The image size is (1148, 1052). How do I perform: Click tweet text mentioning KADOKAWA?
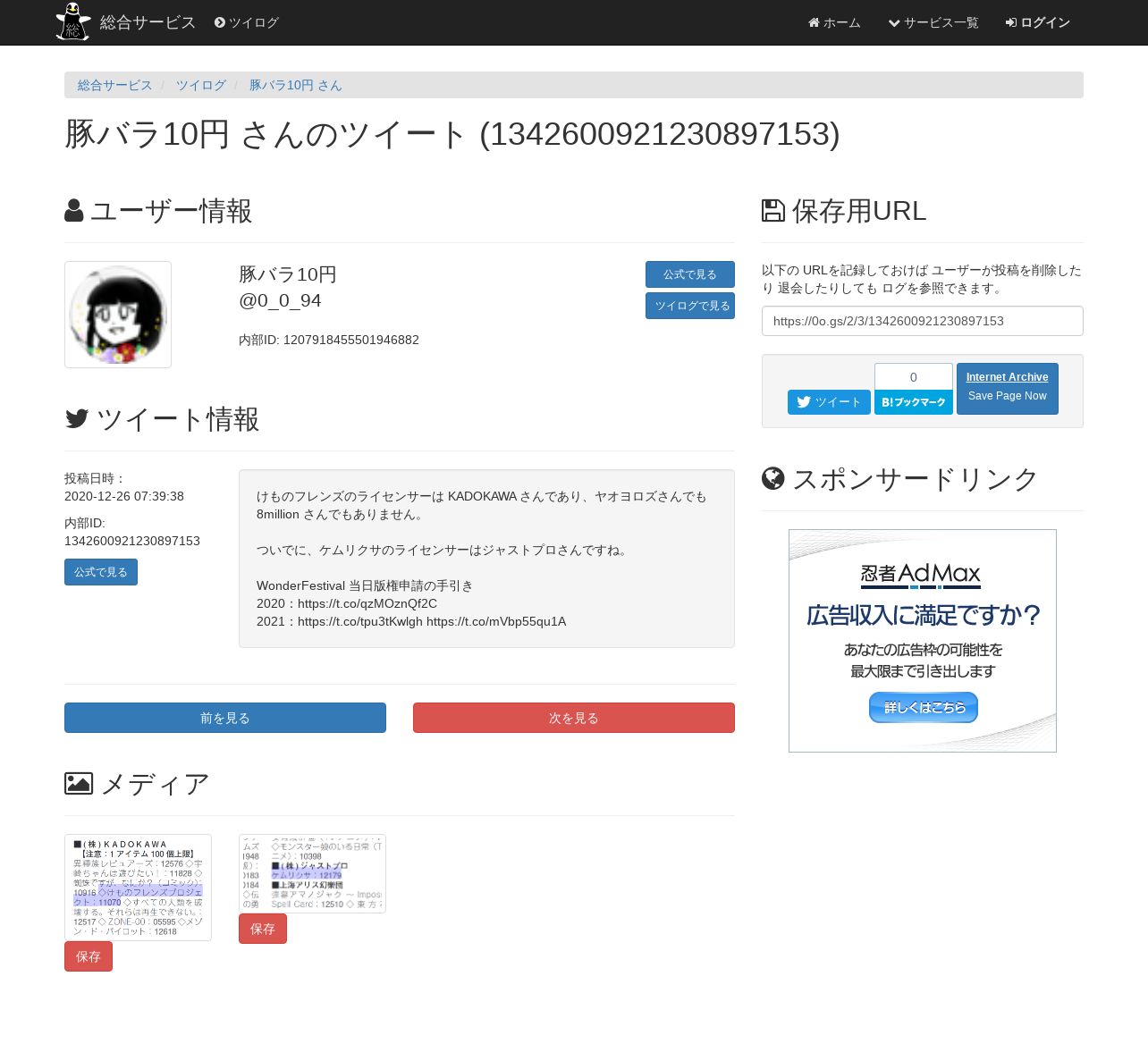(x=482, y=505)
